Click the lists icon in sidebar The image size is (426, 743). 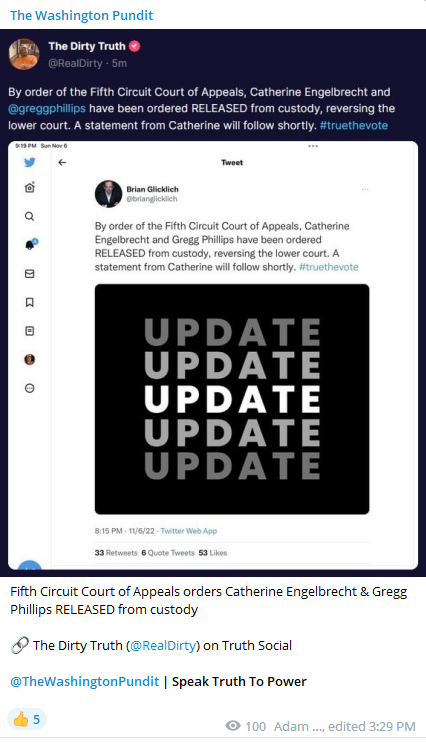pos(29,331)
